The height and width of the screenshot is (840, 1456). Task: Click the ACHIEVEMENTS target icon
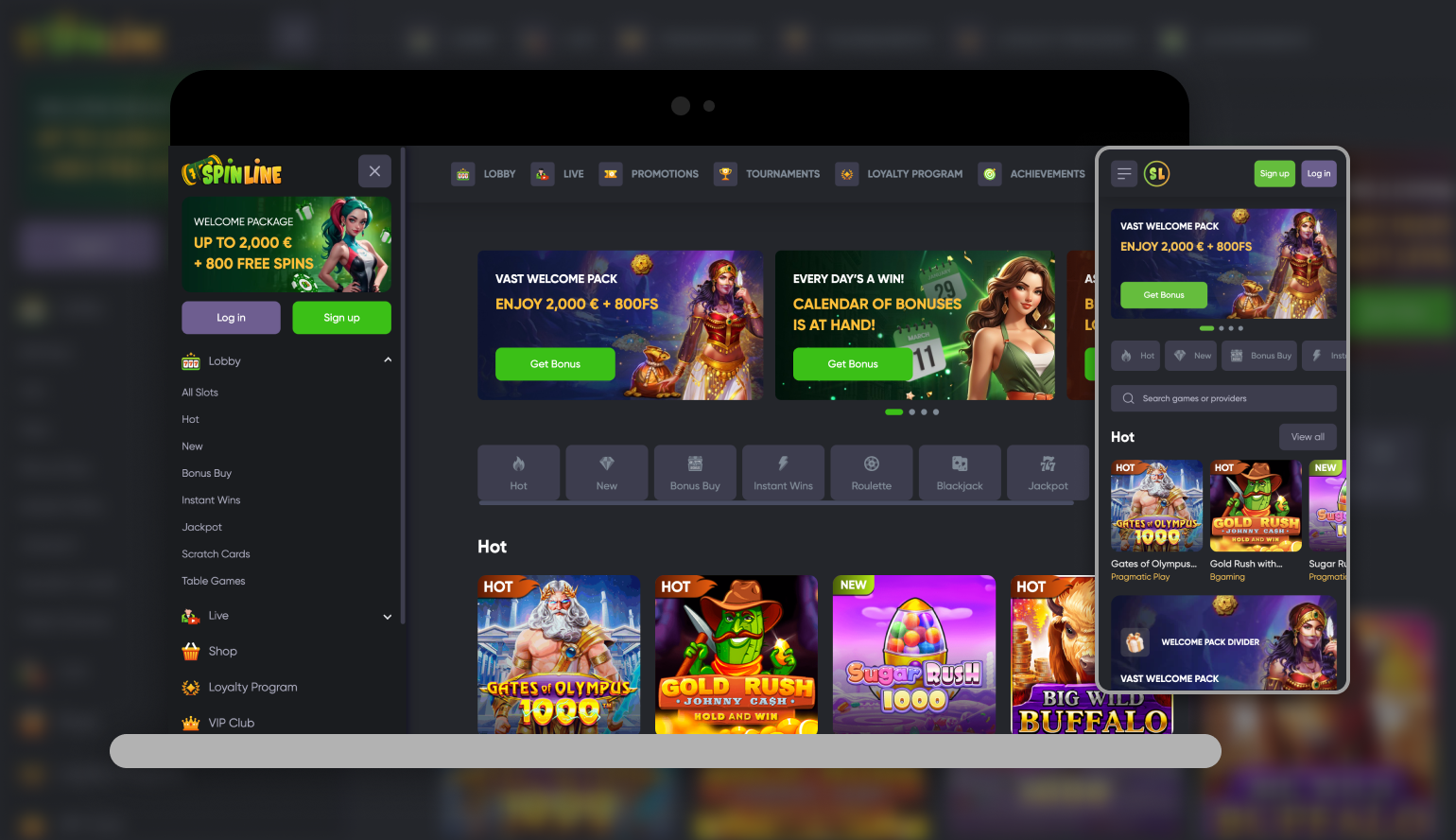(x=990, y=174)
